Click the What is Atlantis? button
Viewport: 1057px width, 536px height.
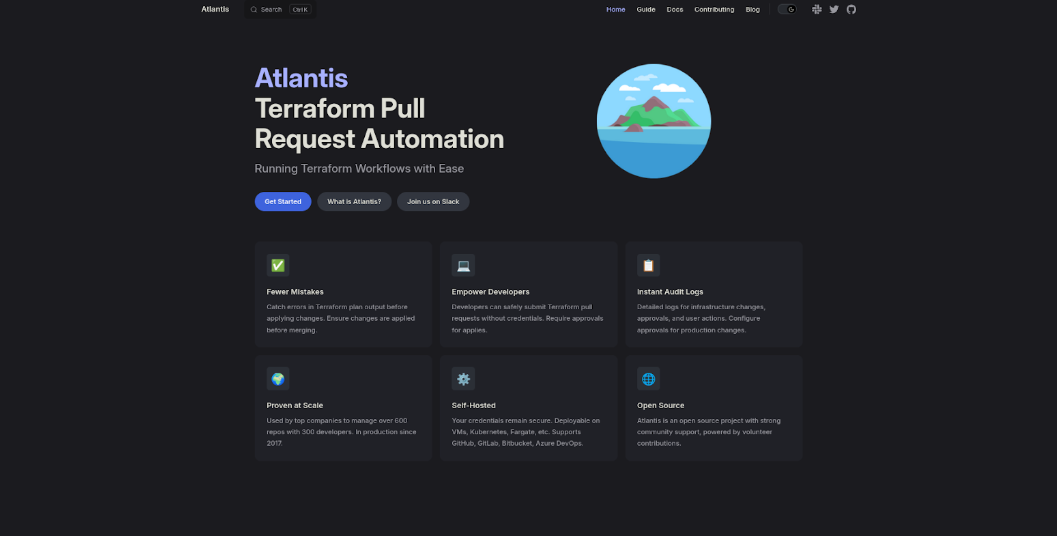[355, 202]
